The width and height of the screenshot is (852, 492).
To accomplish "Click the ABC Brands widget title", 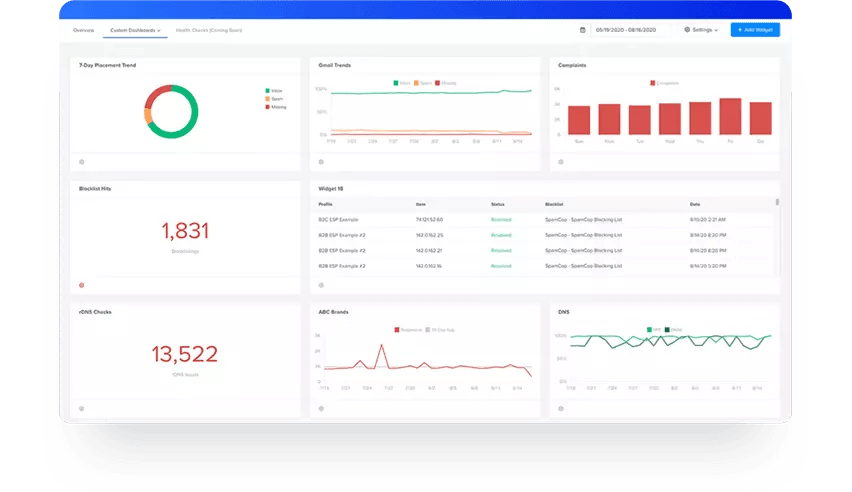I will 333,312.
